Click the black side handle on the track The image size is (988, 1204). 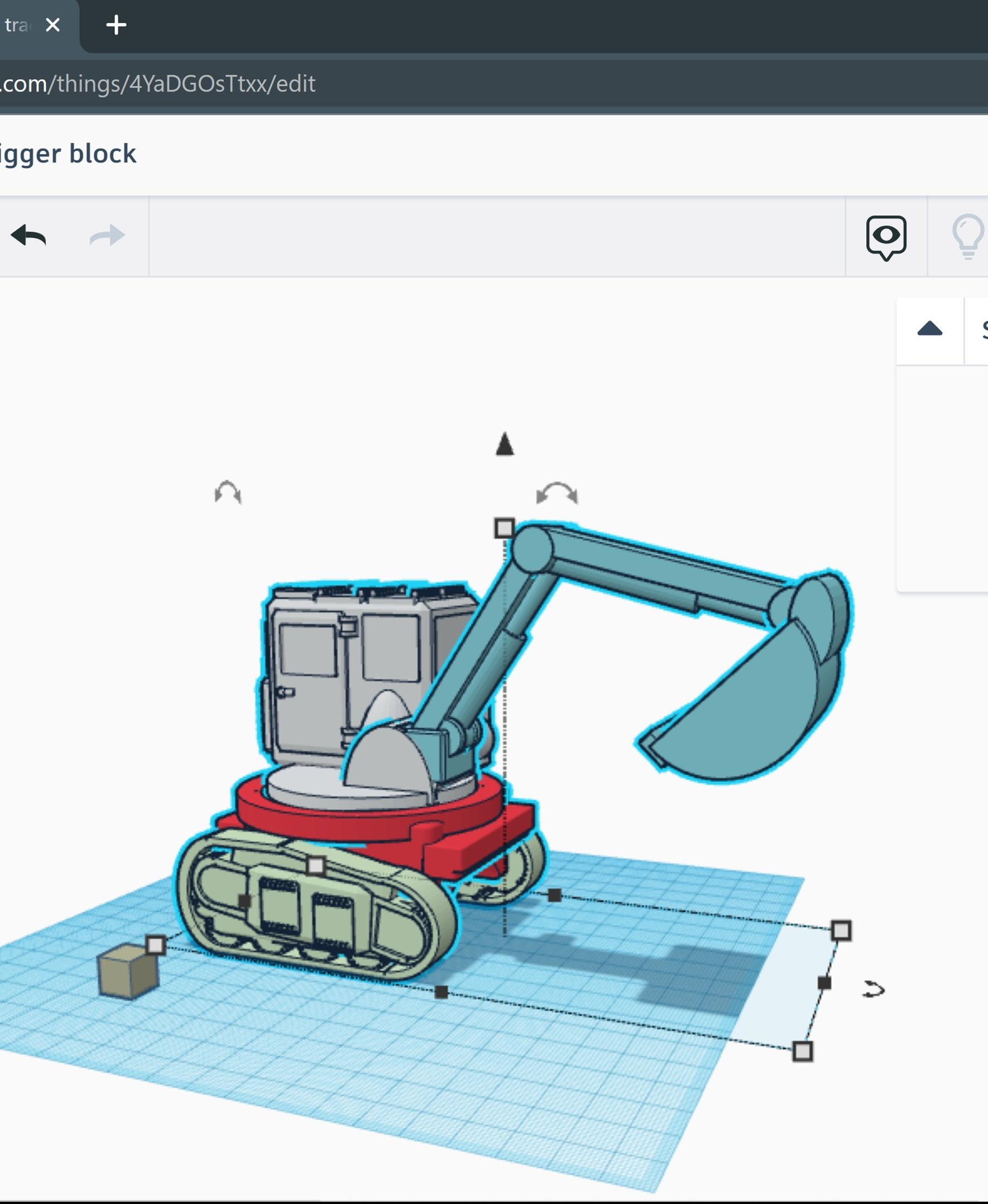pyautogui.click(x=244, y=901)
